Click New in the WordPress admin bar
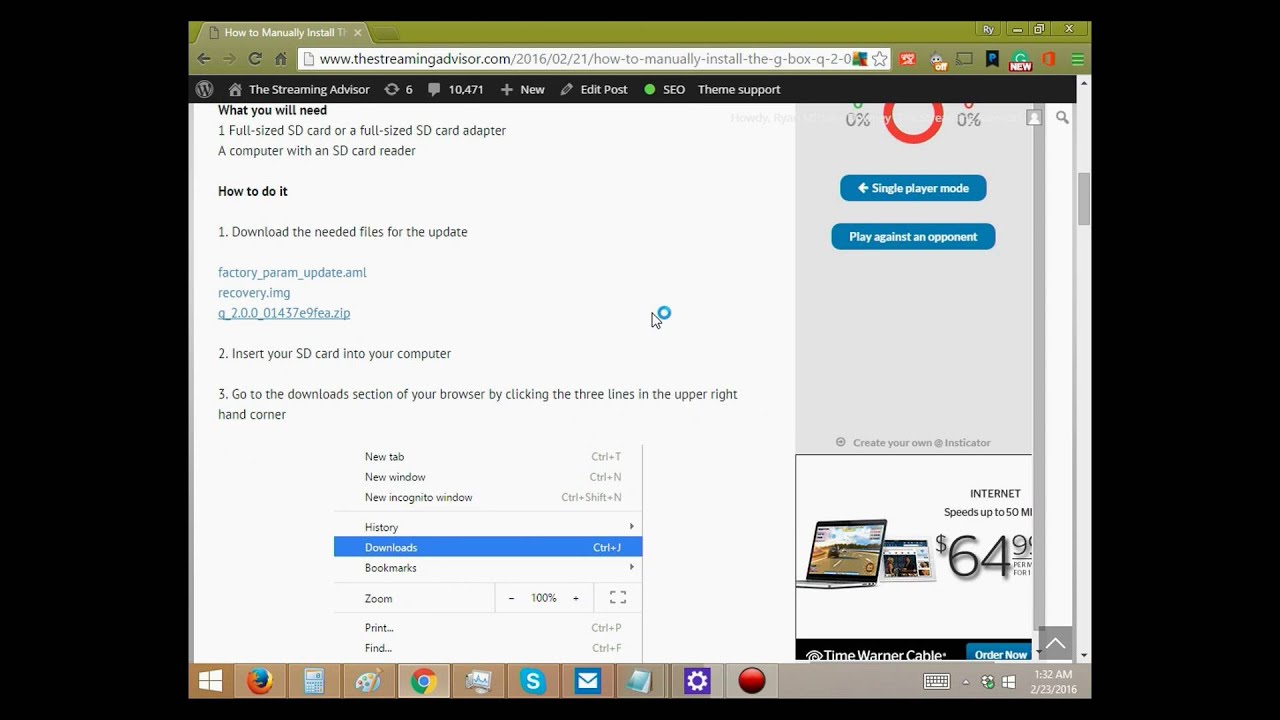The image size is (1280, 720). tap(522, 89)
